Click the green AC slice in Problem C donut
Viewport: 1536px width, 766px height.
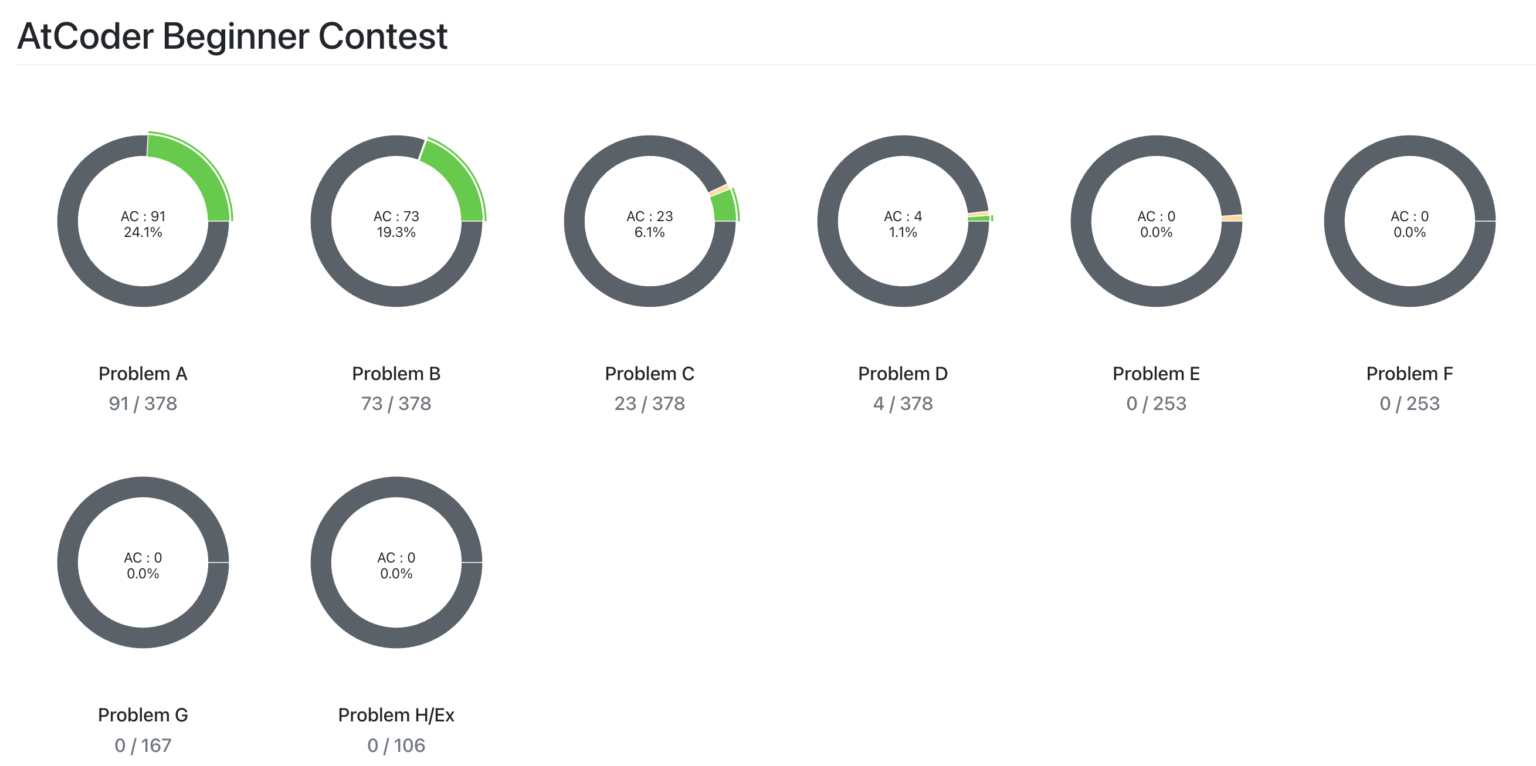tap(725, 206)
